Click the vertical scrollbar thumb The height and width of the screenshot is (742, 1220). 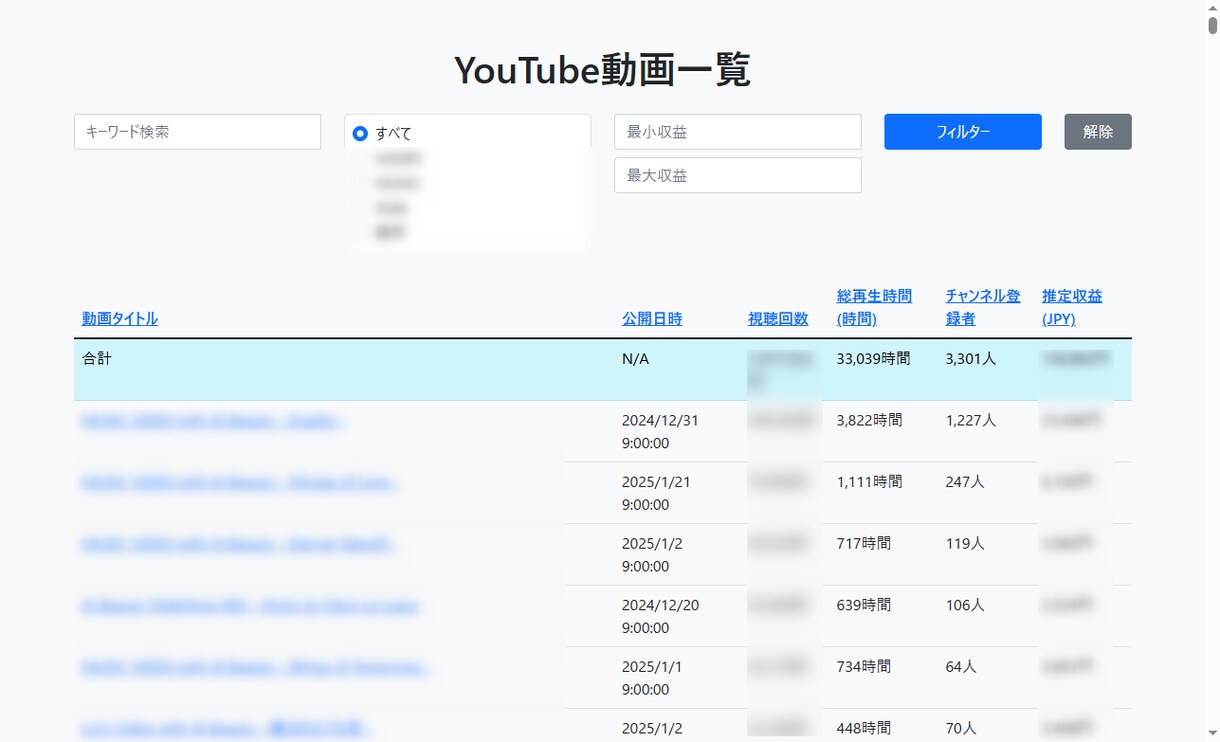pos(1212,25)
